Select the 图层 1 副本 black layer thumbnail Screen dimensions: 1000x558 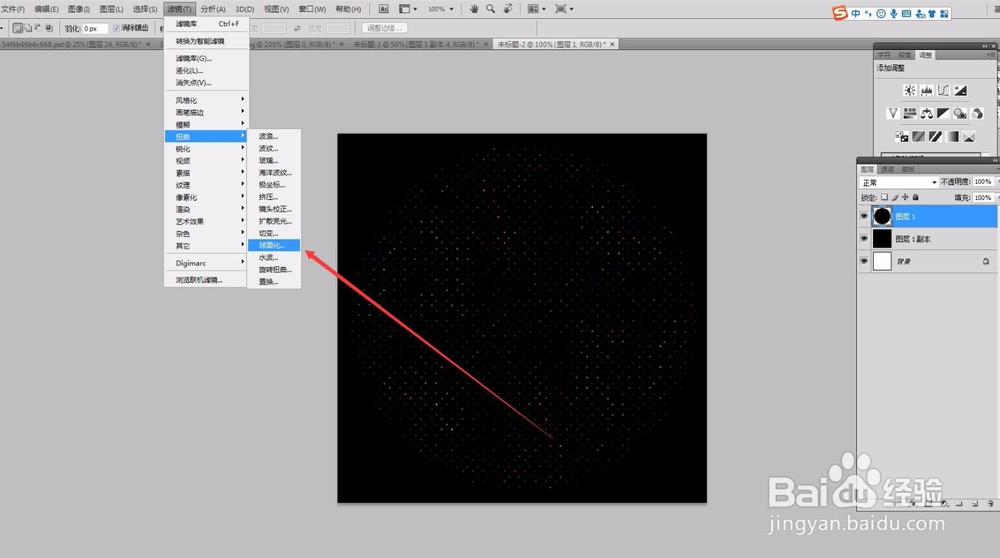(882, 239)
